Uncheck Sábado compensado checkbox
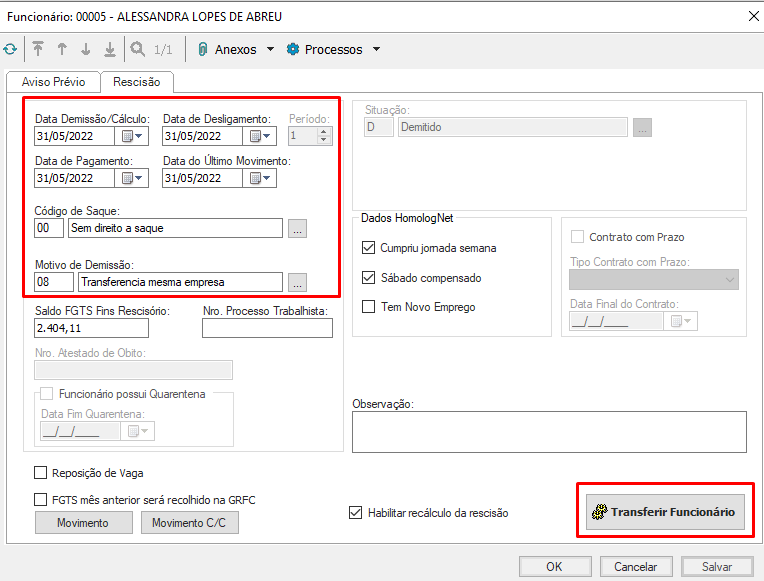This screenshot has width=764, height=581. 368,277
